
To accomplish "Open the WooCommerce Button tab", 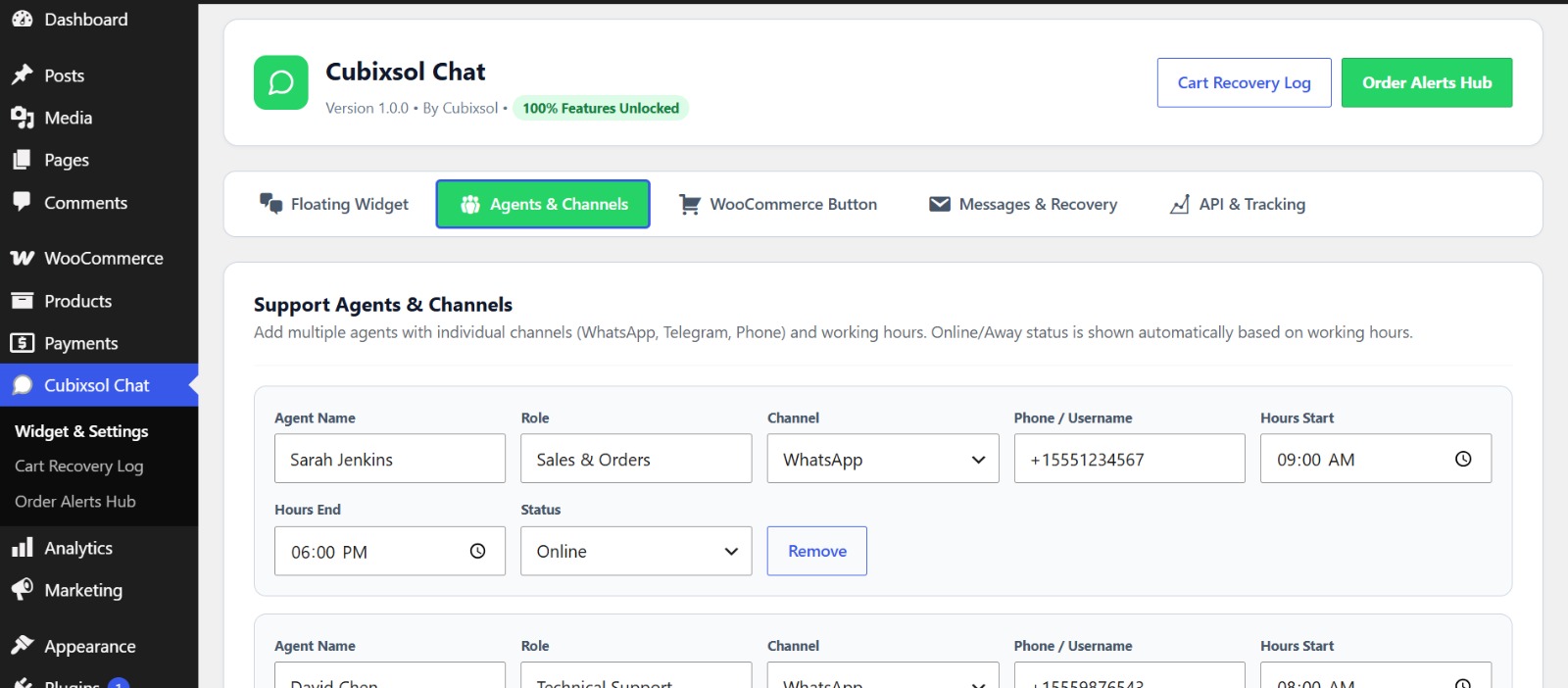I will coord(778,204).
